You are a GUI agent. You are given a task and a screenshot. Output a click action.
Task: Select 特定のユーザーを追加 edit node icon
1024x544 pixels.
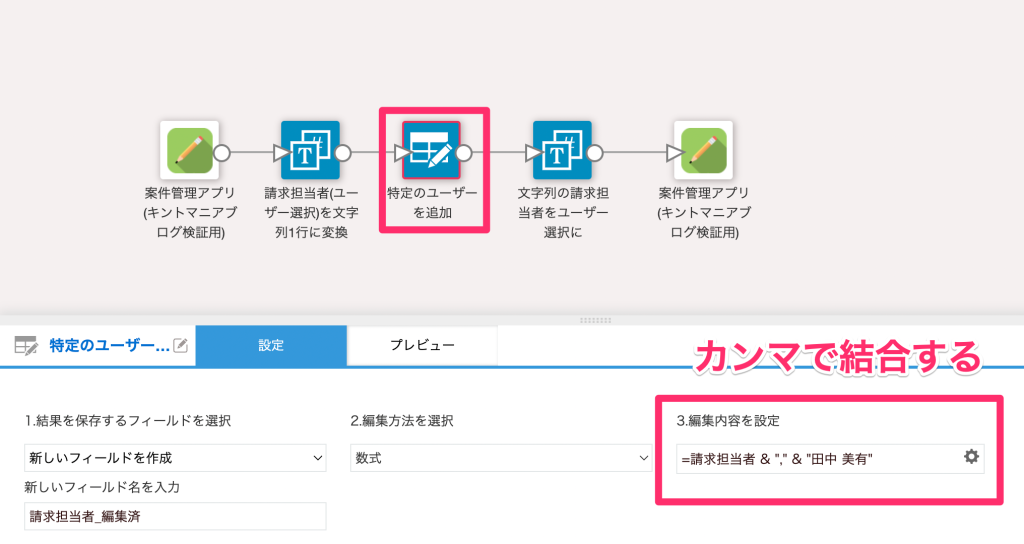(x=431, y=150)
